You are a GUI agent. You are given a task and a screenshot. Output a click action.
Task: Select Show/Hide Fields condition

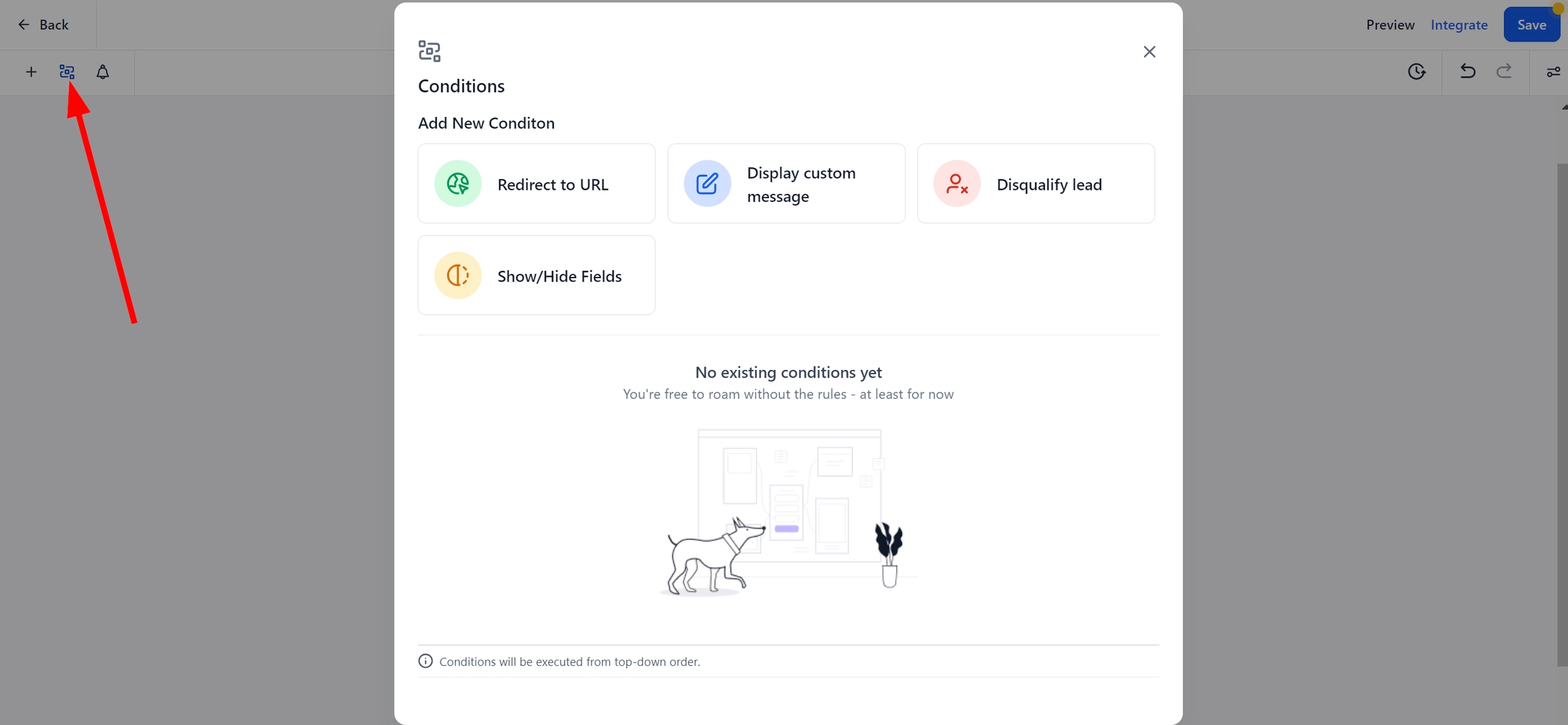point(536,275)
